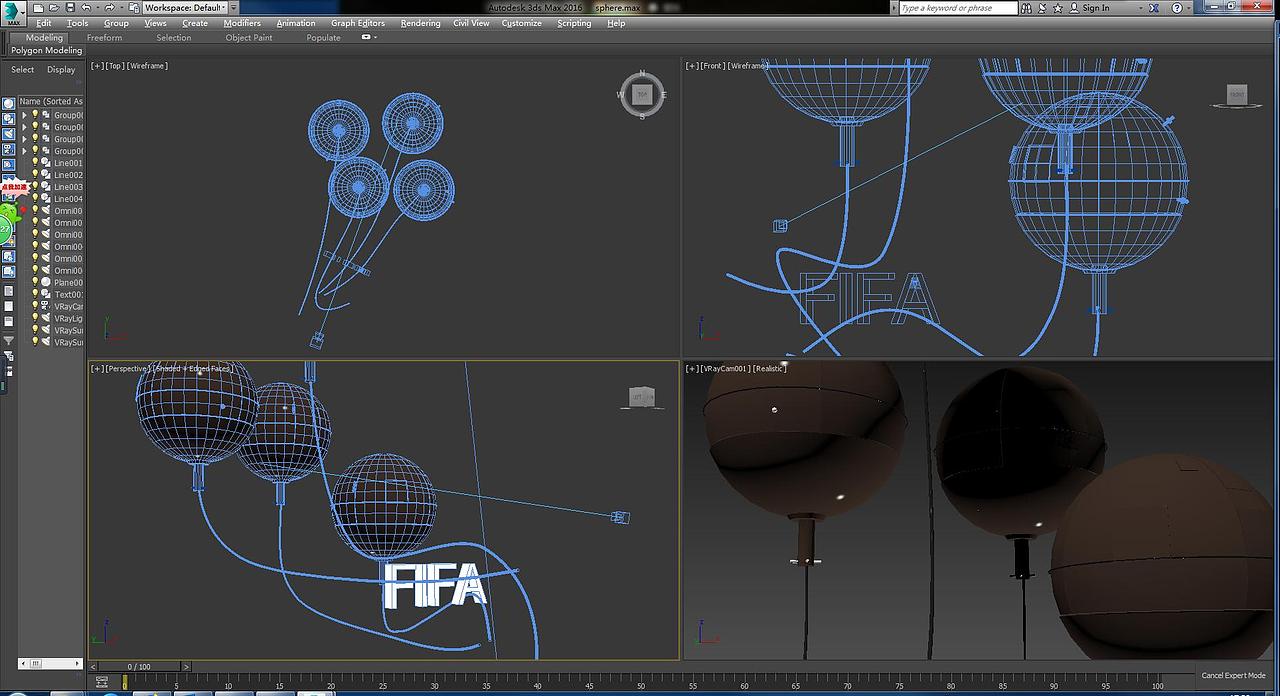Viewport: 1280px width, 696px height.
Task: Click the Top viewport [+] menu label
Action: (x=96, y=66)
